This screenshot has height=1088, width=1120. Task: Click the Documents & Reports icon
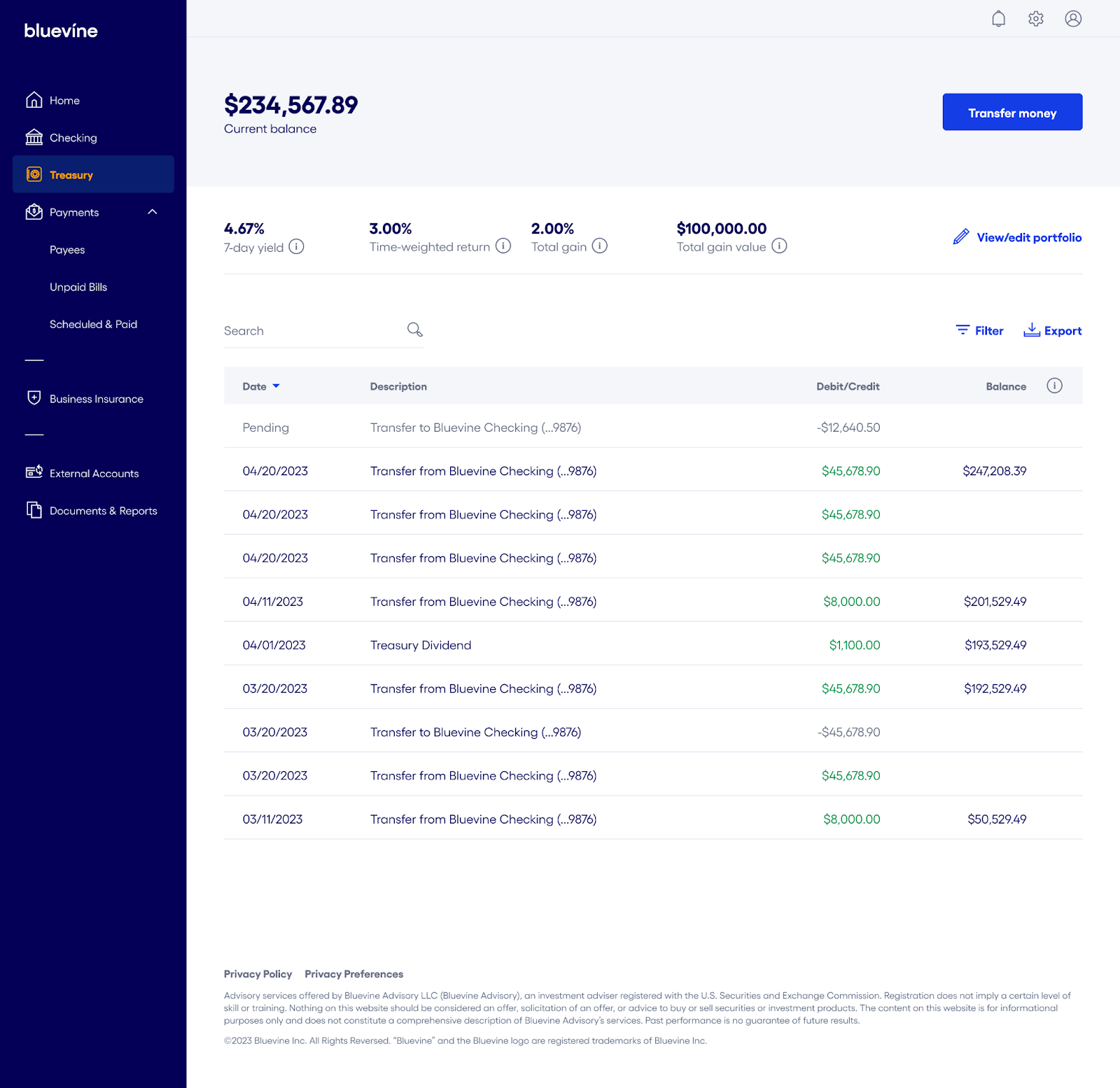[34, 510]
